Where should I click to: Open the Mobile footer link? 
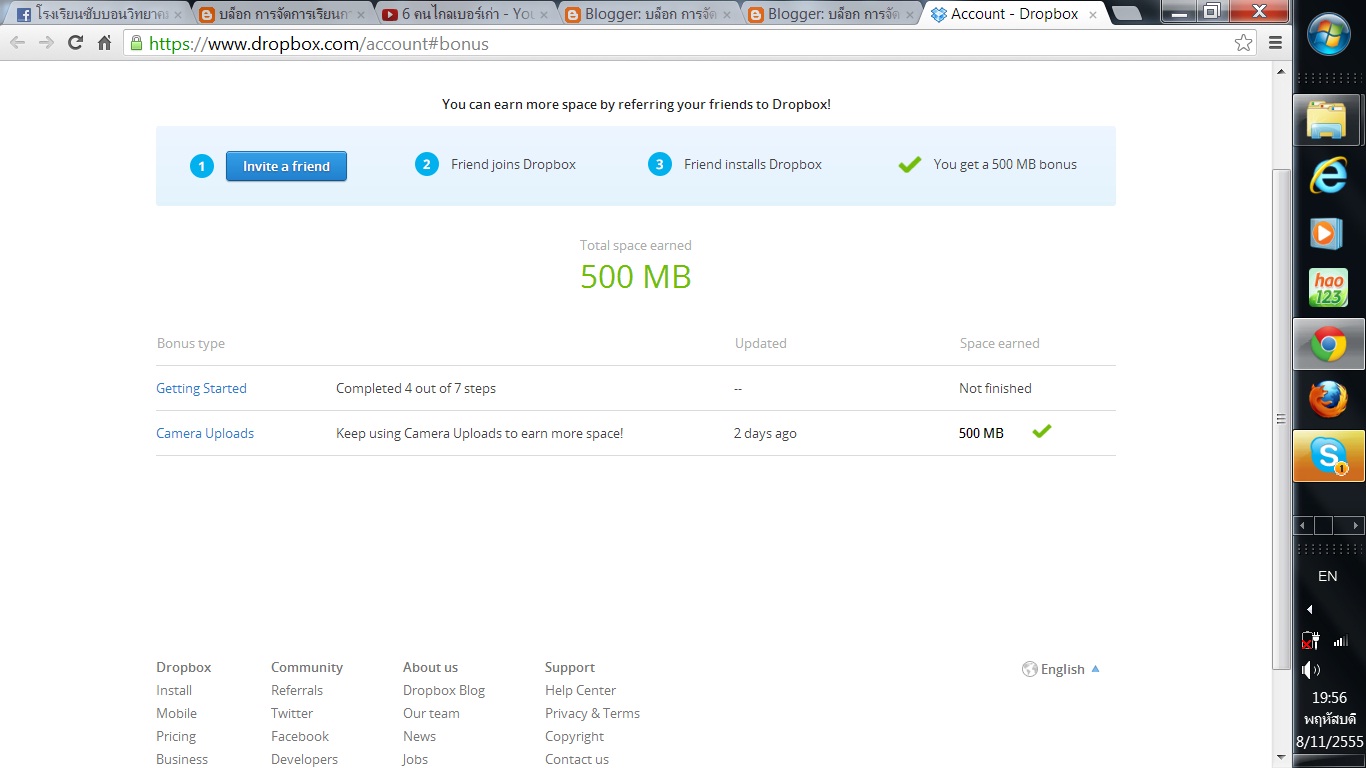(176, 713)
